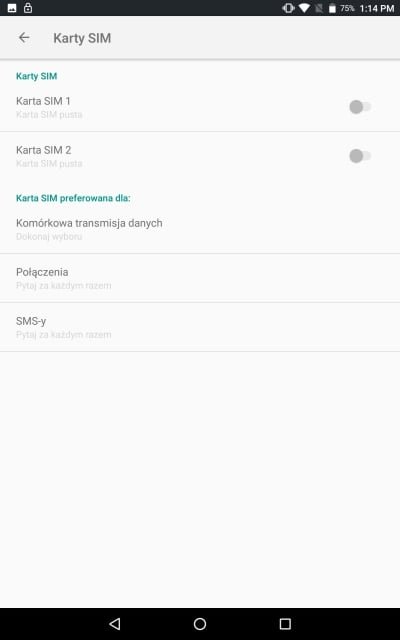Tap the vibrate mode status icon

[288, 8]
